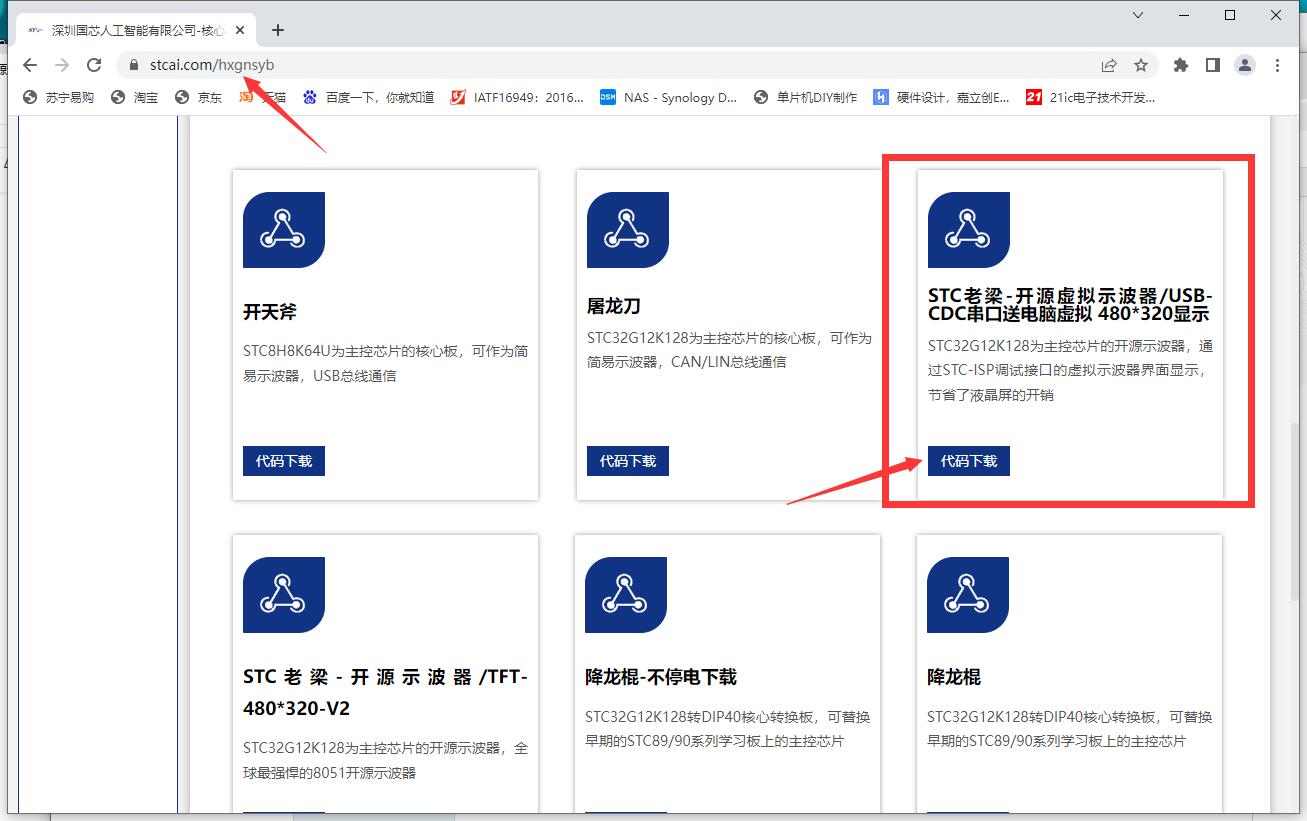The width and height of the screenshot is (1307, 821).
Task: Reload the current page
Action: click(x=94, y=65)
